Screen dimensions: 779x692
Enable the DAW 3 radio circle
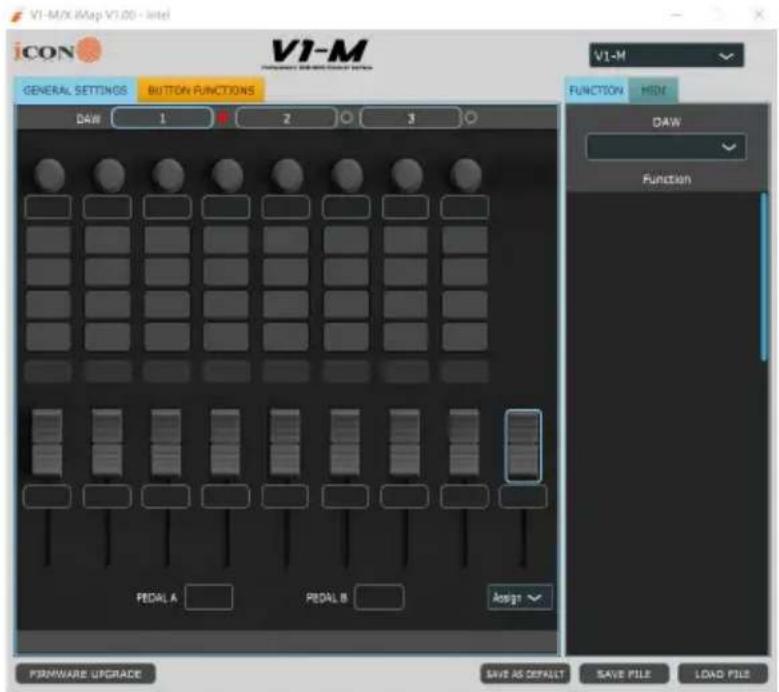tap(470, 118)
